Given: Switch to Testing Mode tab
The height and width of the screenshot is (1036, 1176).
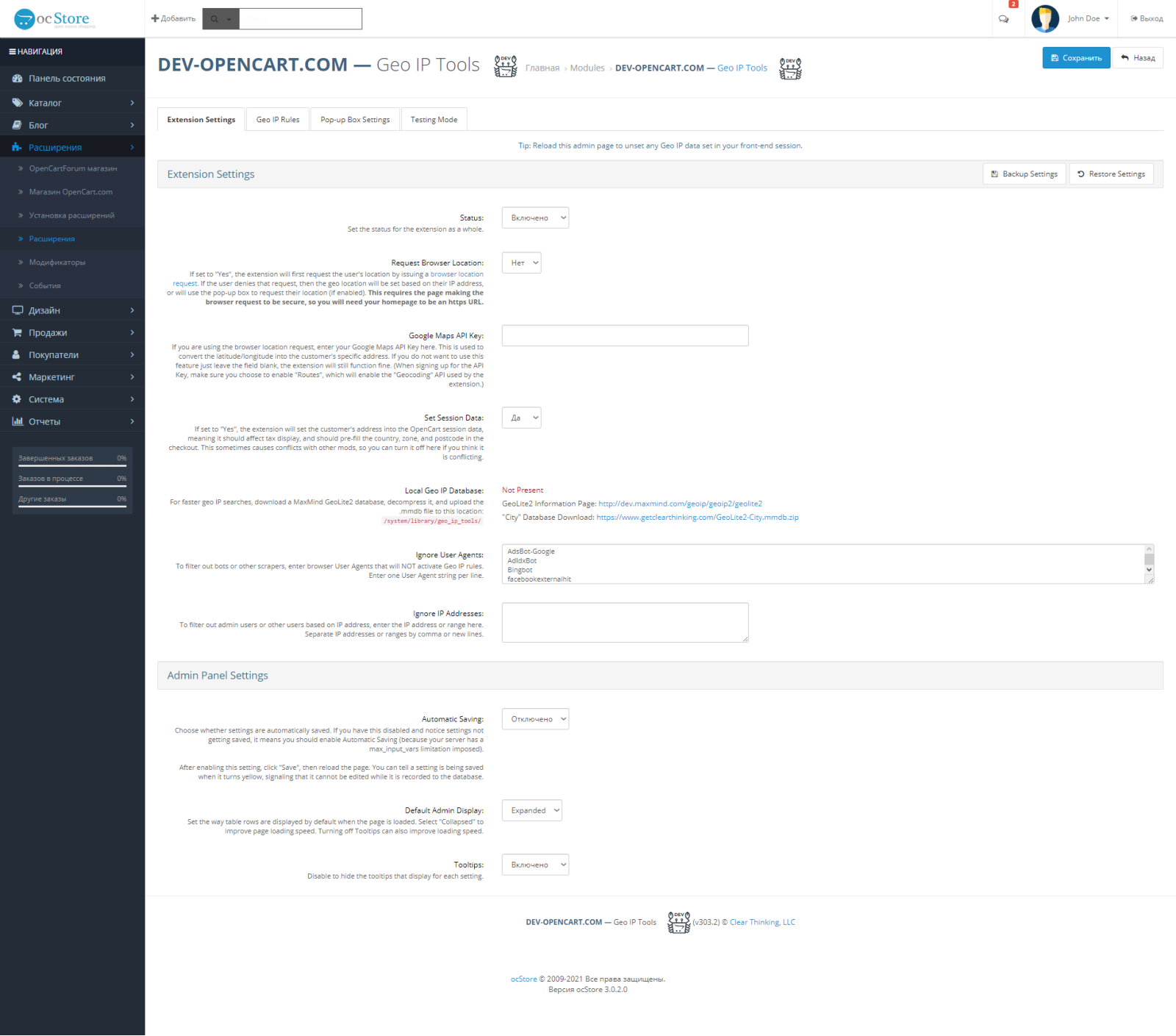Looking at the screenshot, I should pyautogui.click(x=434, y=120).
